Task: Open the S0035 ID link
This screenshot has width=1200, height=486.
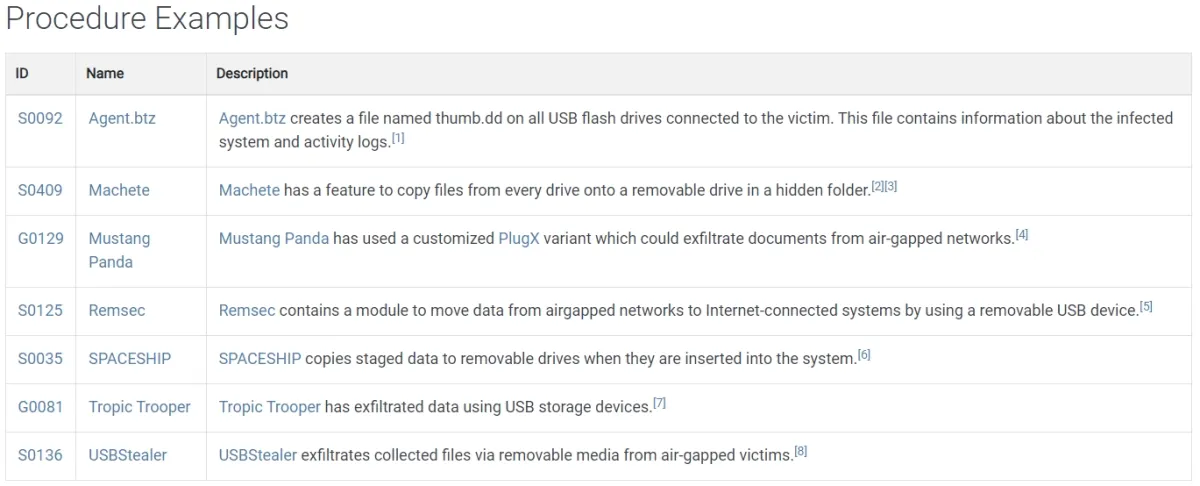Action: click(x=40, y=359)
